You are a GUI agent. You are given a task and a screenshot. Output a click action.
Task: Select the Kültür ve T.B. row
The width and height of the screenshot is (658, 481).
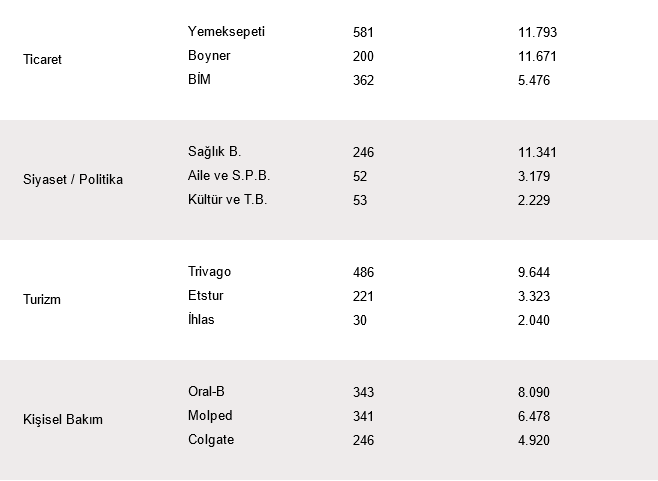(227, 199)
